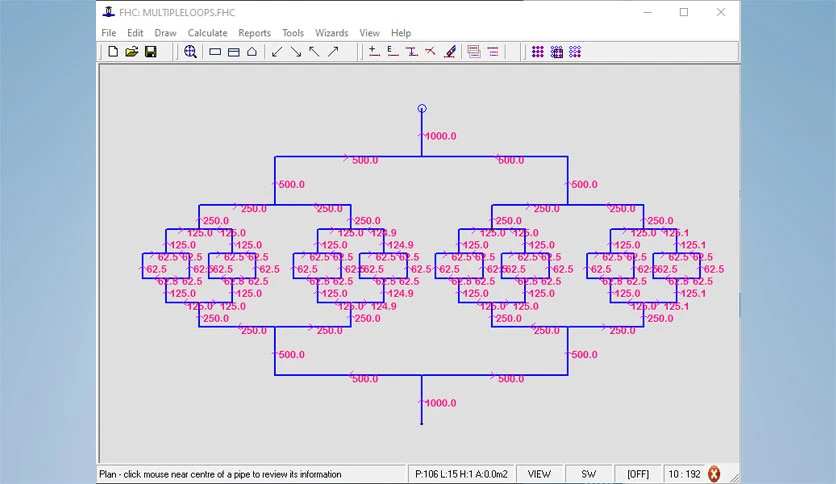Screen dimensions: 836x484
Task: Open the Wizards menu
Action: pos(331,33)
